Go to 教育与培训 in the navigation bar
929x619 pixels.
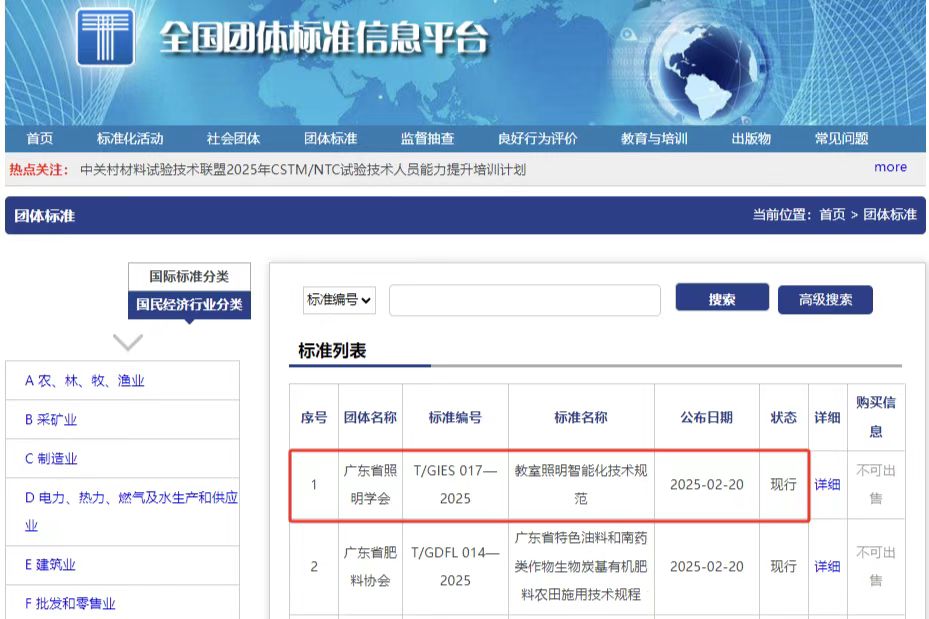coord(654,139)
